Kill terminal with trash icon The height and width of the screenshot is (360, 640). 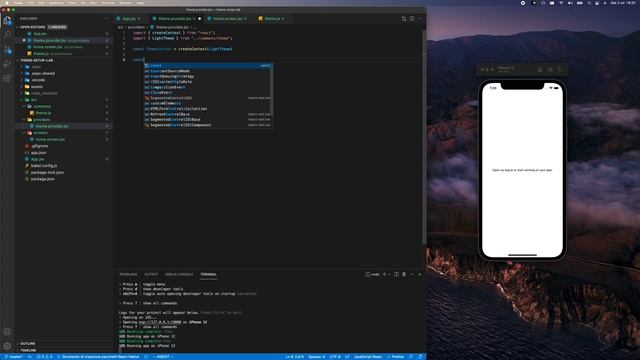[404, 274]
